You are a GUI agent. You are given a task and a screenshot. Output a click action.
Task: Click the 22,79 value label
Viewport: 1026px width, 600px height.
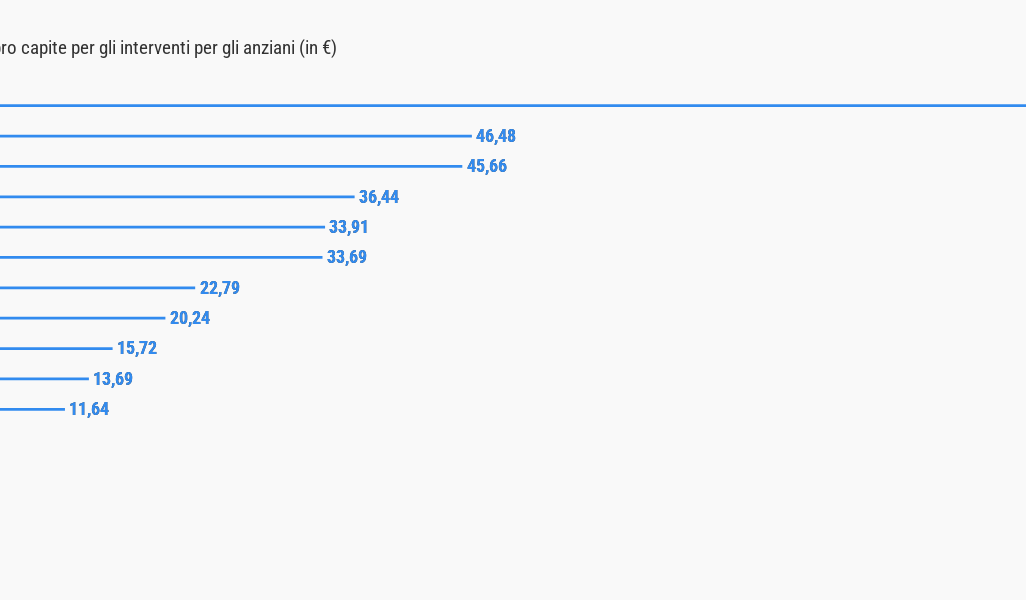coord(220,288)
